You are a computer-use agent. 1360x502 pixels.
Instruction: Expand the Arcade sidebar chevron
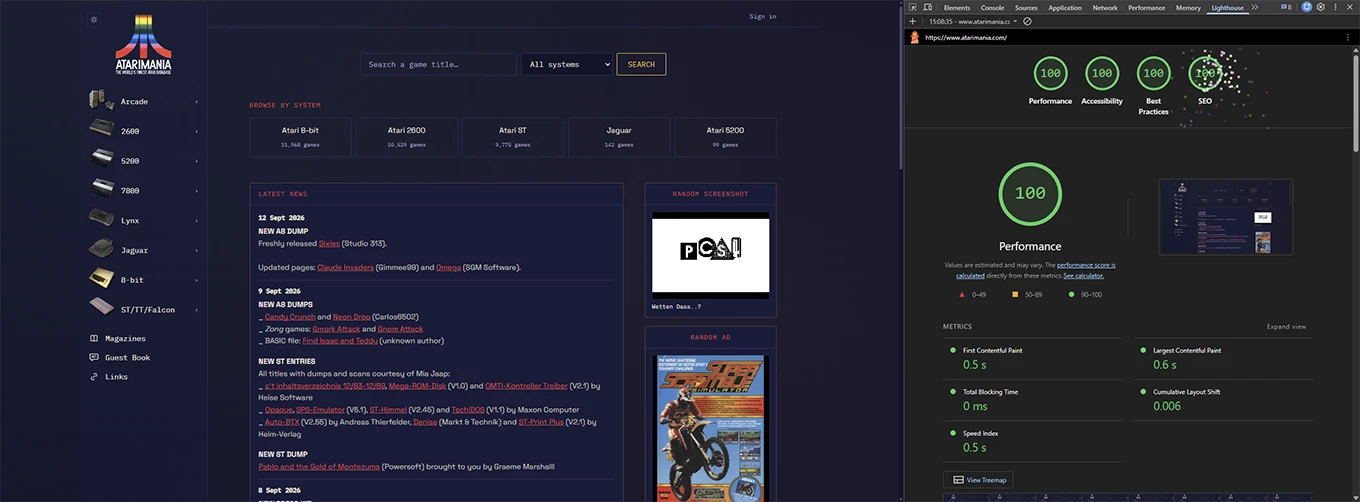(x=196, y=101)
